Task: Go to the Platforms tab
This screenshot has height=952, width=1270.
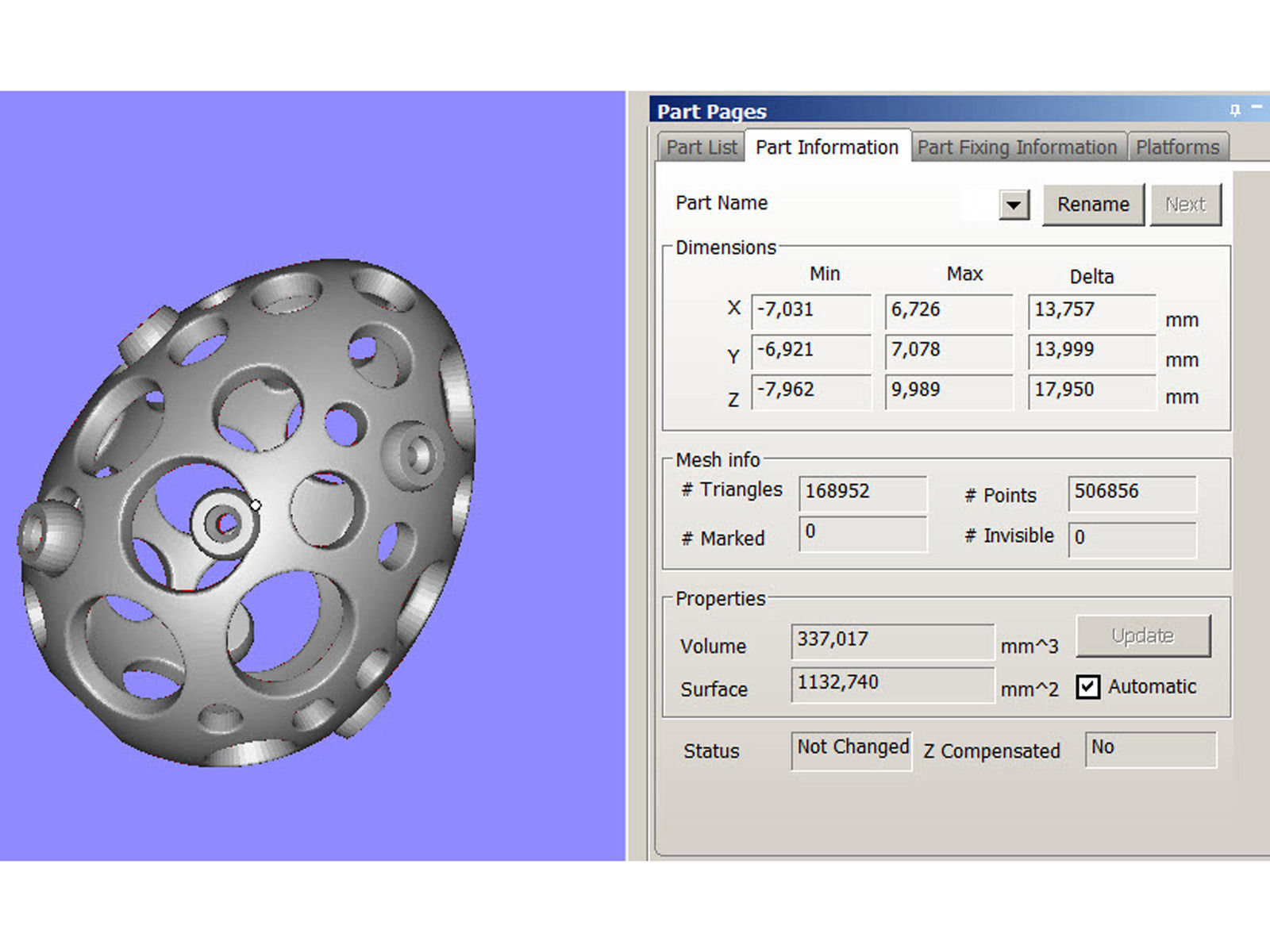Action: 1178,148
